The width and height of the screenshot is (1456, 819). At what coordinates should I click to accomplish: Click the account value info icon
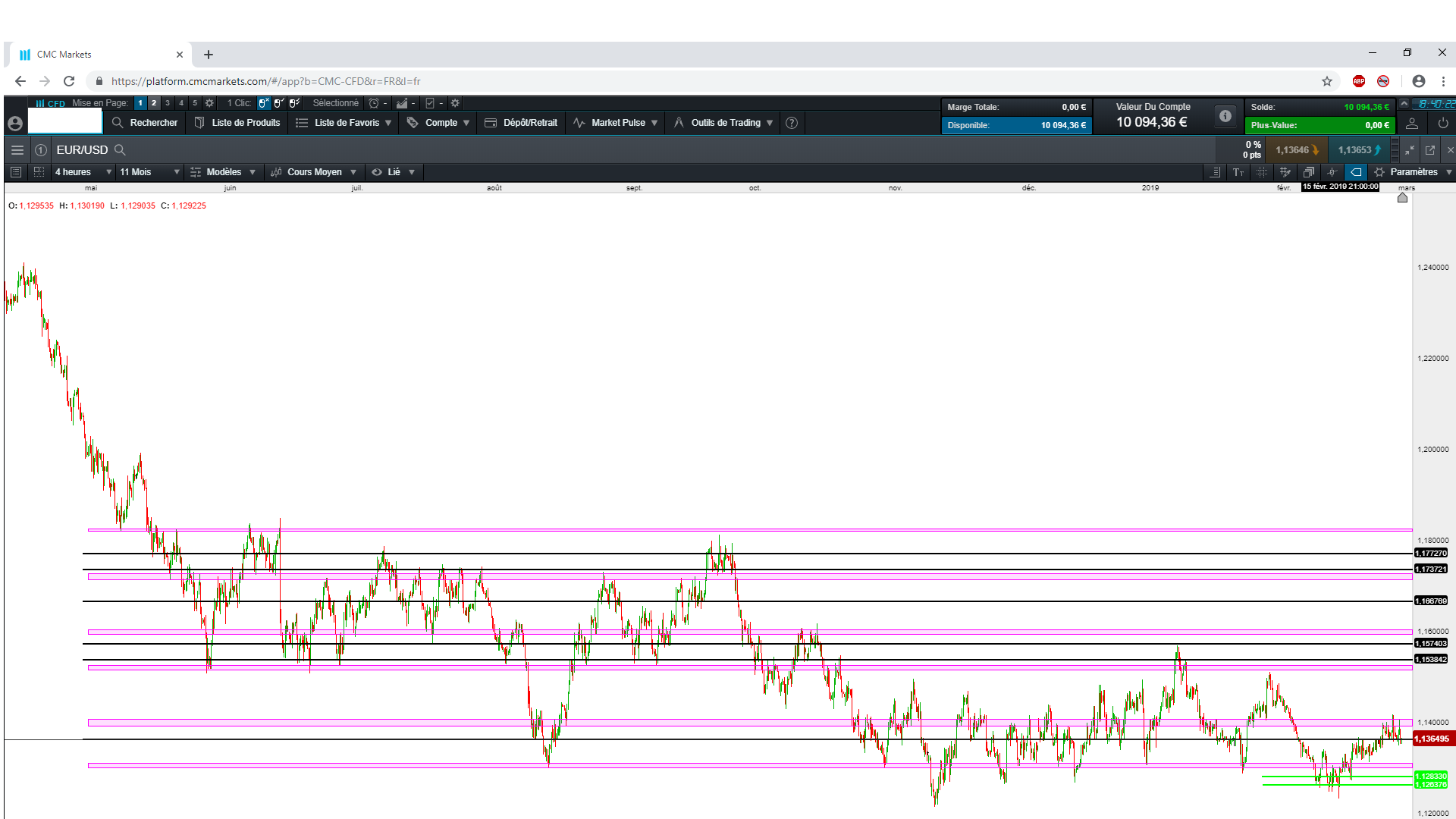pyautogui.click(x=1225, y=116)
